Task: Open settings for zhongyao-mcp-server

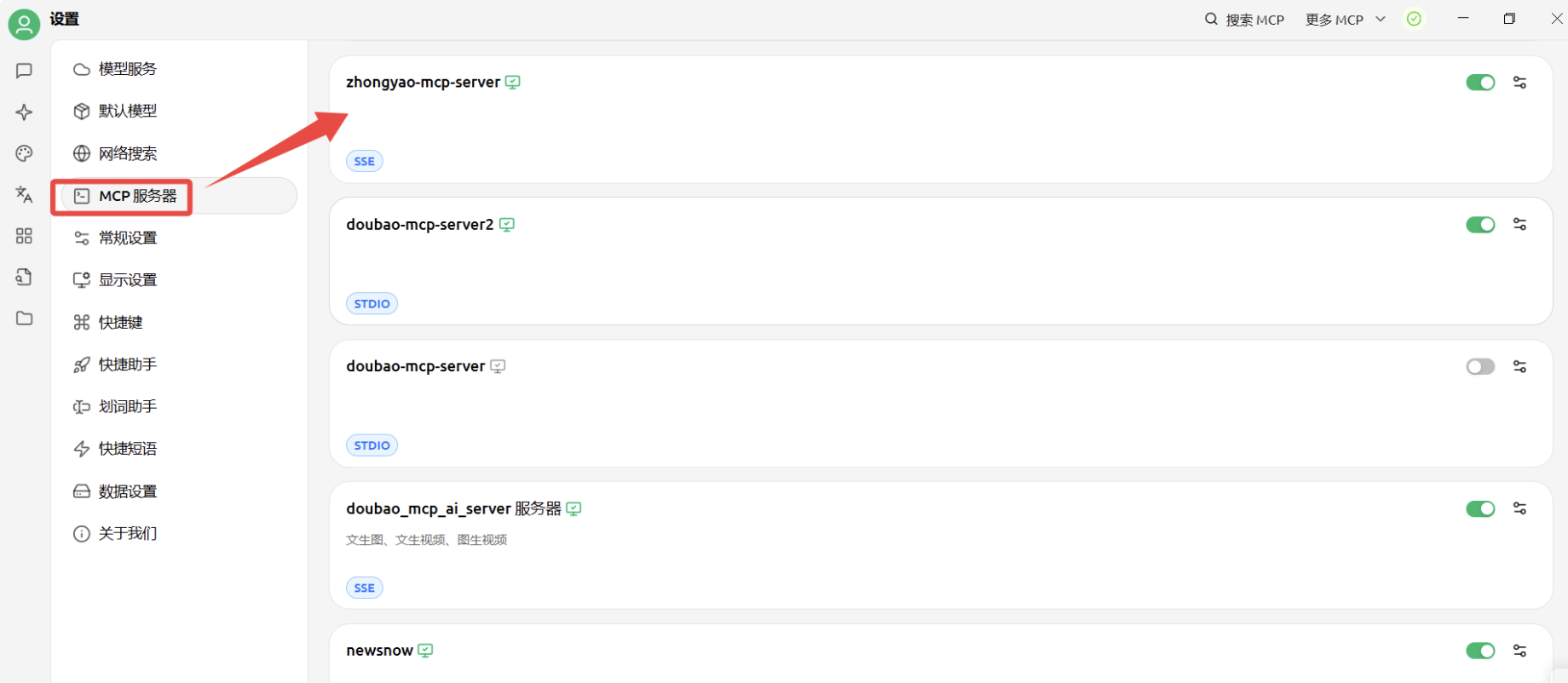Action: tap(1519, 83)
